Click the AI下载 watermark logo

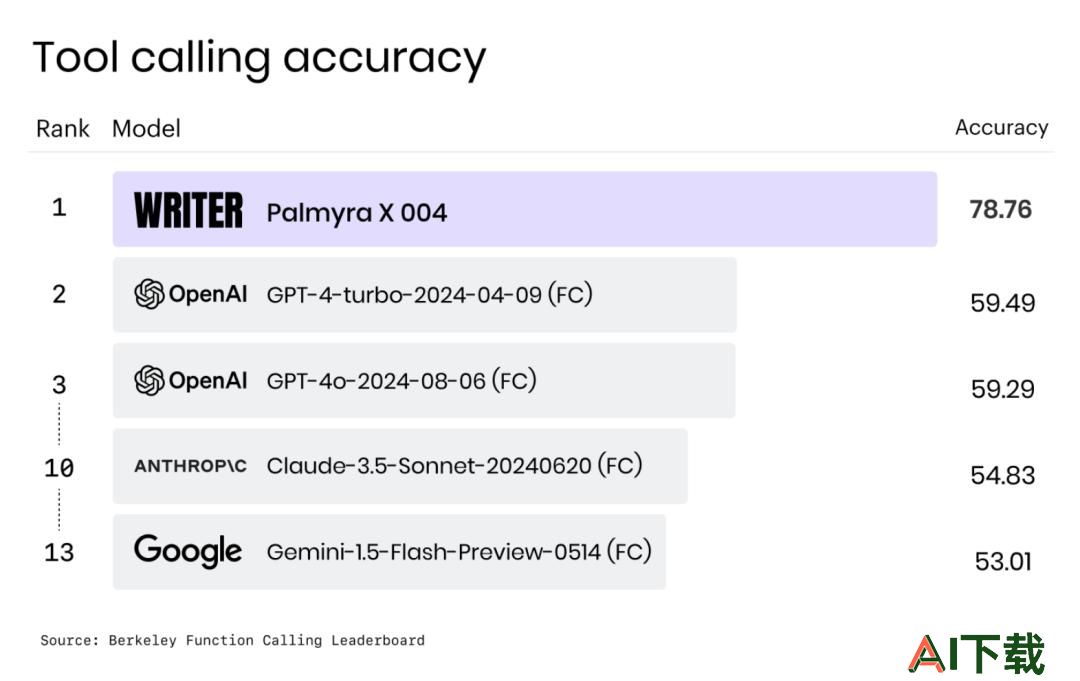977,653
